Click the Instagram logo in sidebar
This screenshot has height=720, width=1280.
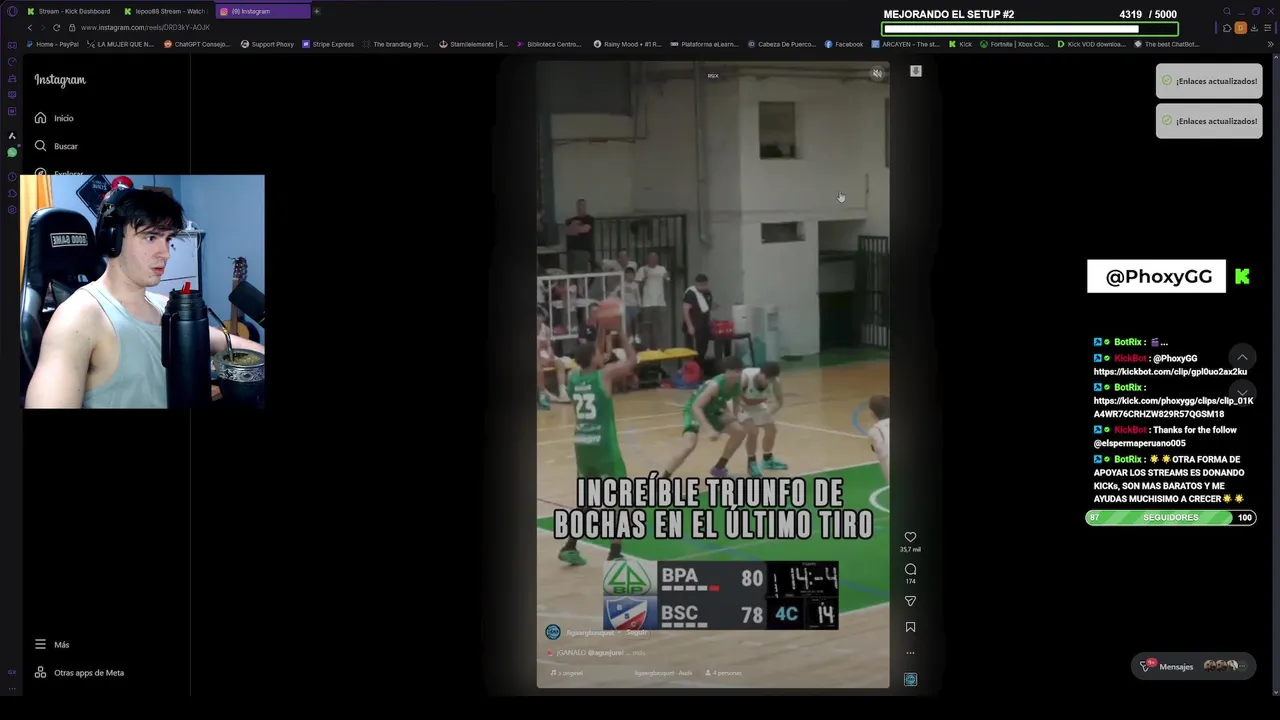pos(60,80)
